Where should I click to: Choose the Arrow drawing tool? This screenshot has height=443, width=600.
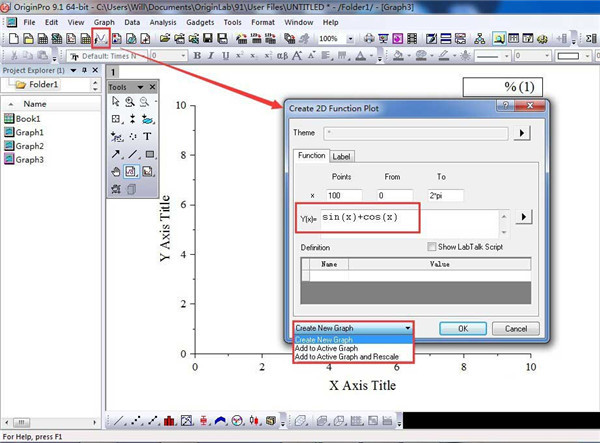(x=116, y=153)
